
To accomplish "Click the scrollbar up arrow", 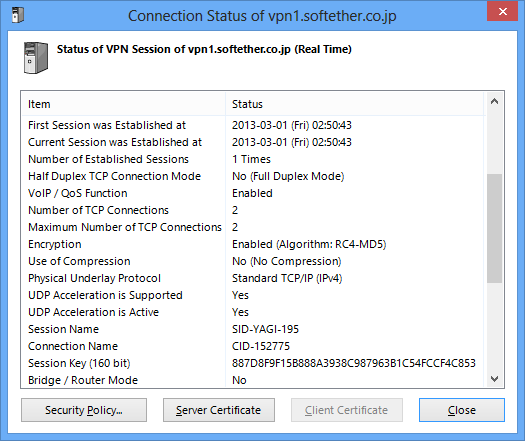I will click(x=494, y=101).
